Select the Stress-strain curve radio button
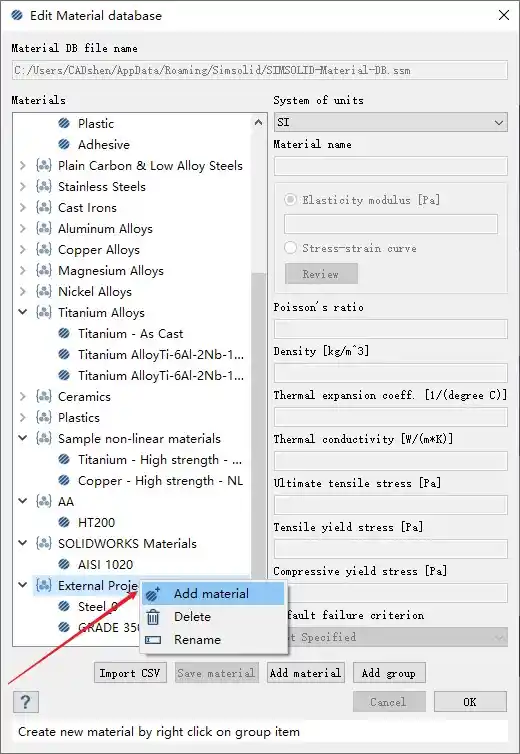The width and height of the screenshot is (520, 754). click(x=290, y=248)
